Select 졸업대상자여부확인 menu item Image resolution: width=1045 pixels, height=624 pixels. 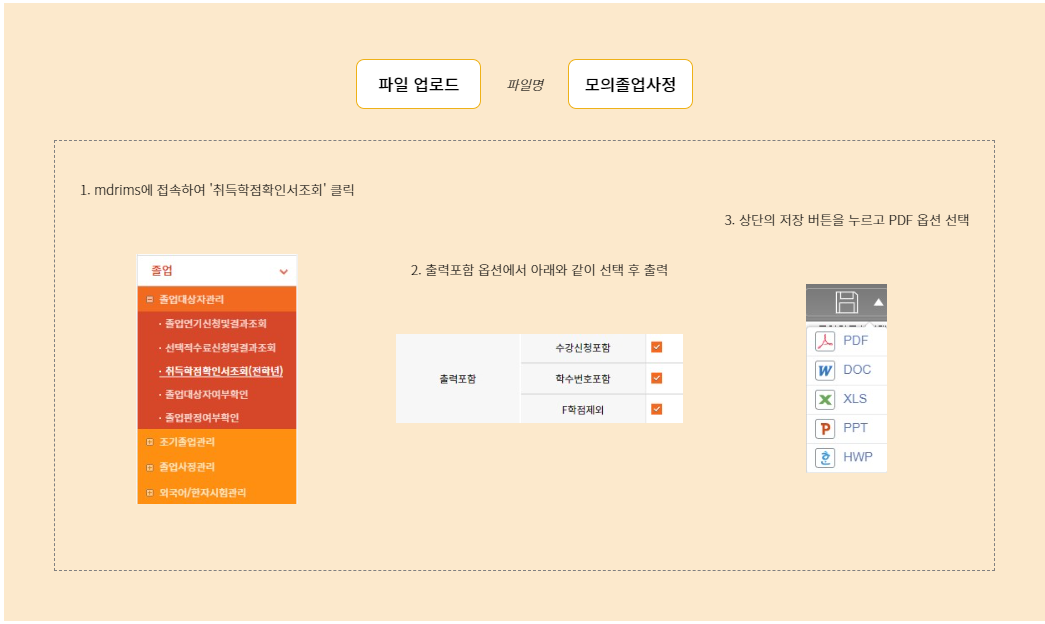click(208, 396)
